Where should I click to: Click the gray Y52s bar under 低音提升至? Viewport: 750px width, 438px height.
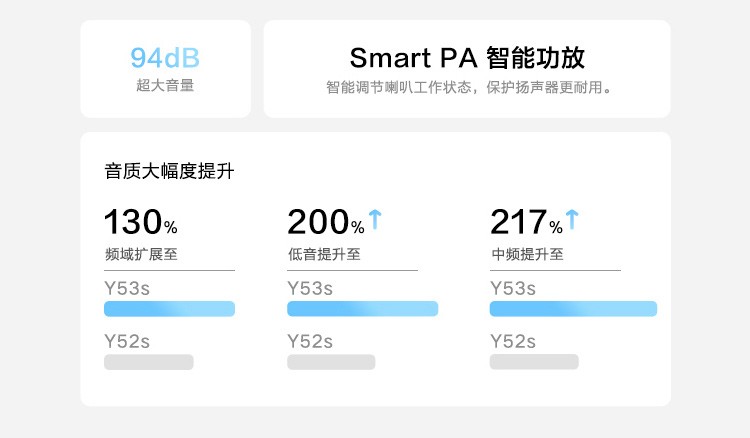pos(331,362)
